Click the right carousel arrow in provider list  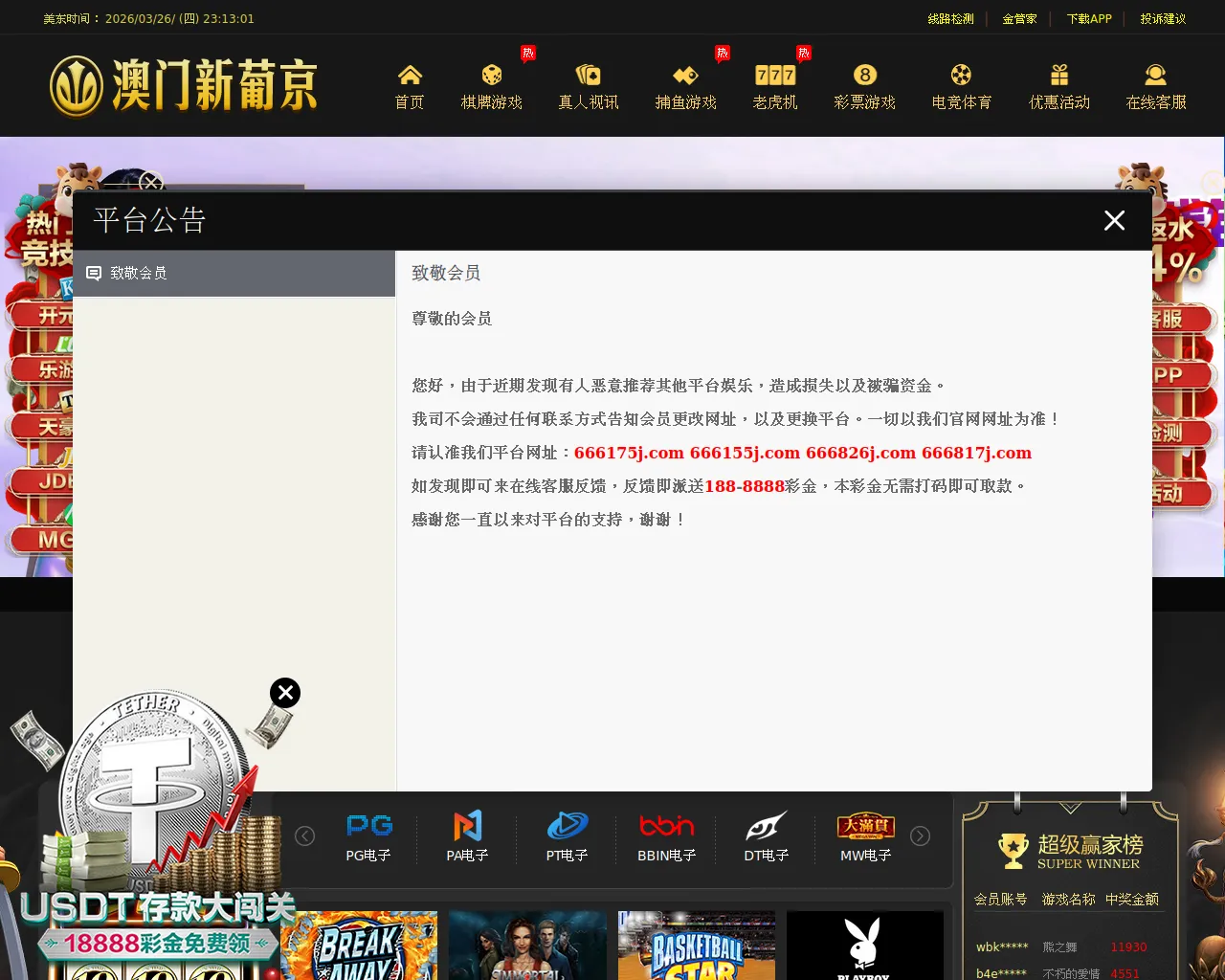click(920, 835)
